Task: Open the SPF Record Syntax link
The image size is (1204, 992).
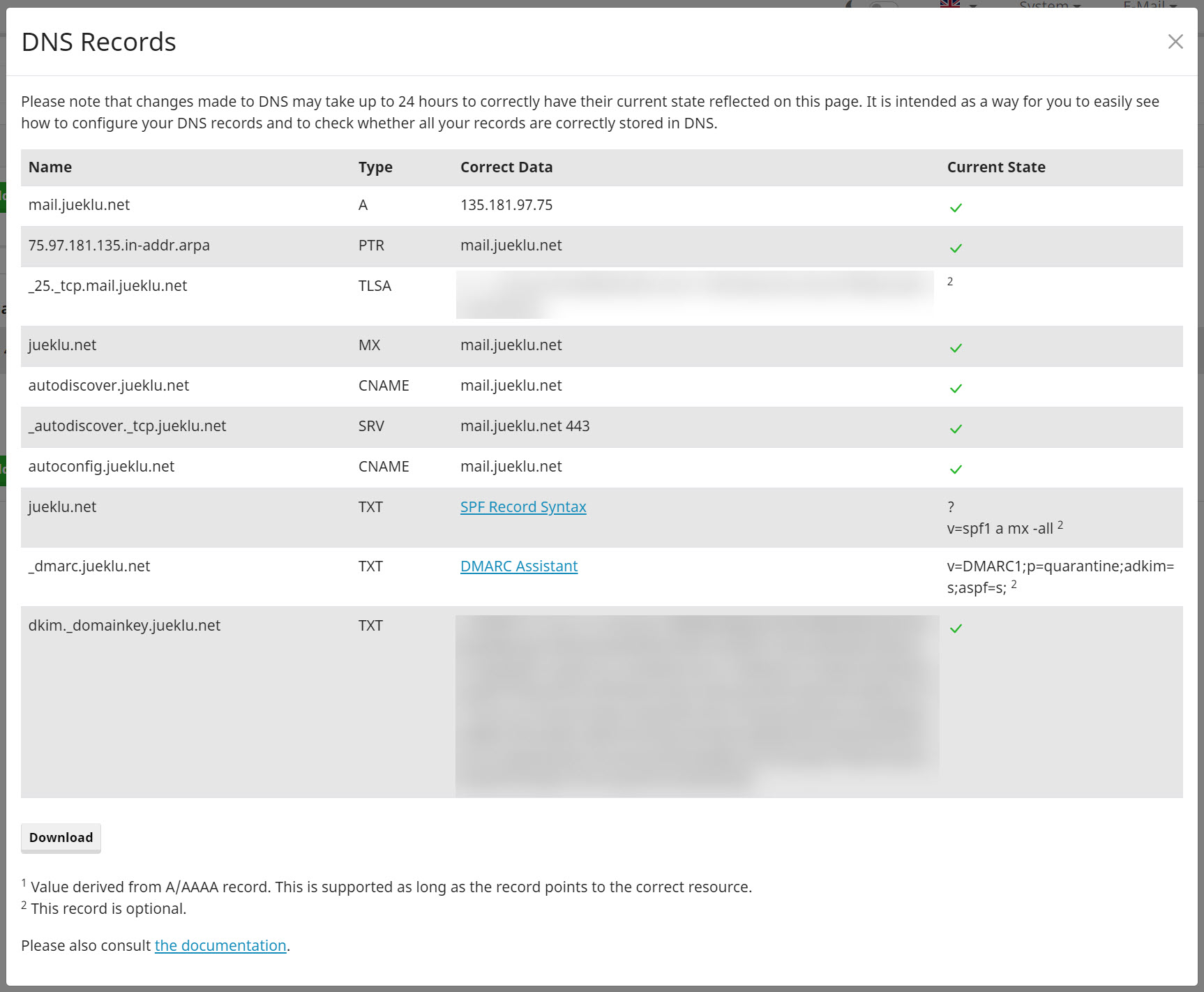Action: (523, 507)
